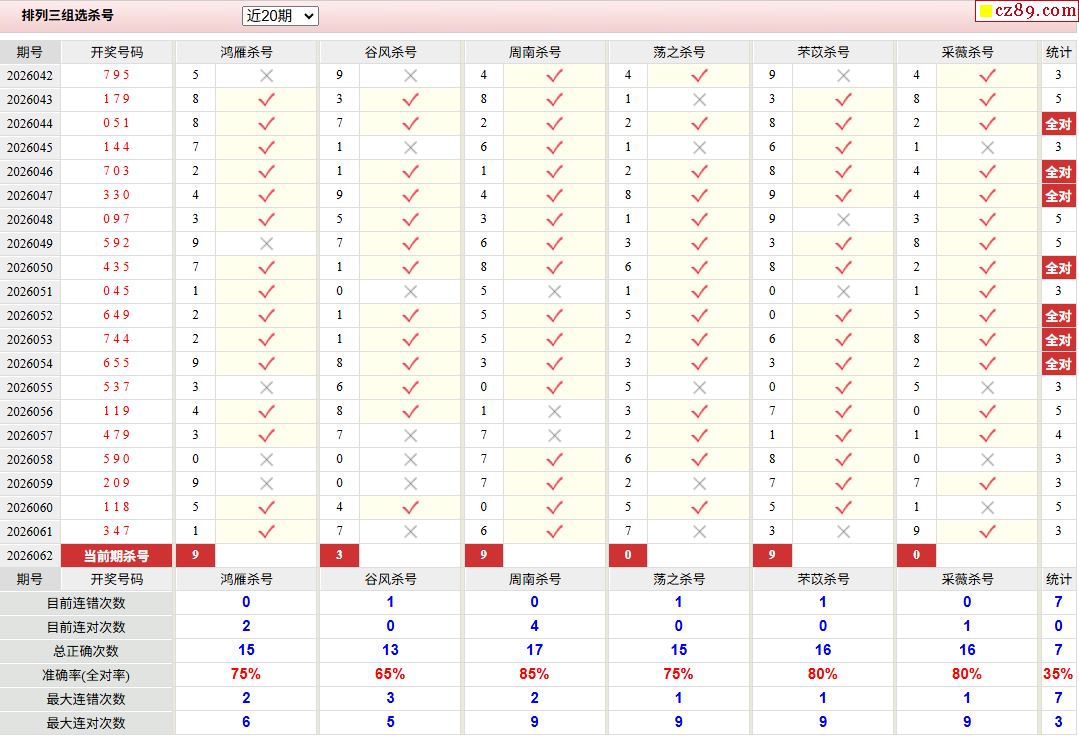Click 采薇杀号 cross mark in row 2026055
Viewport: 1079px width, 737px height.
tap(987, 387)
